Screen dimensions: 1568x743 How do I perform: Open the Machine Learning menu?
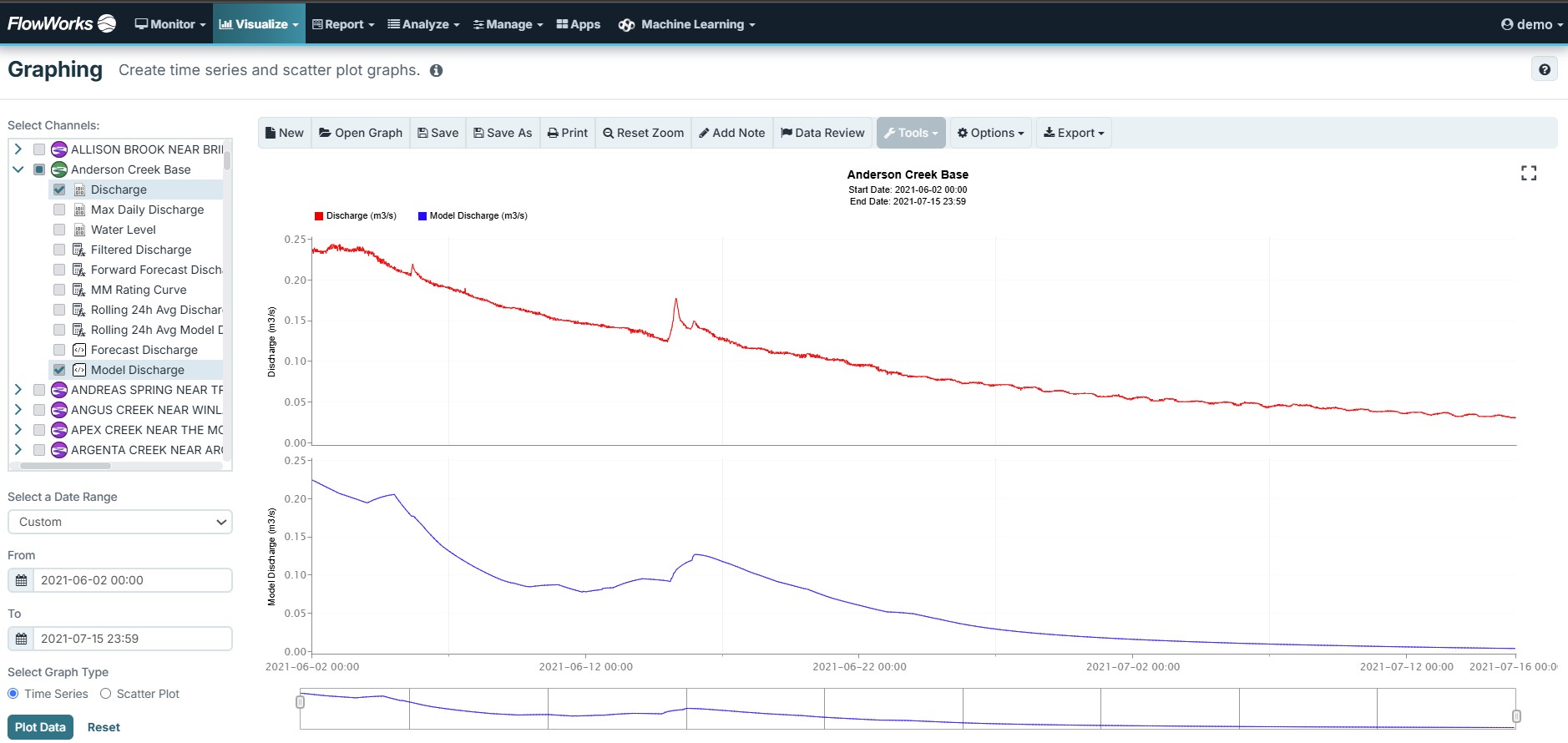(686, 24)
